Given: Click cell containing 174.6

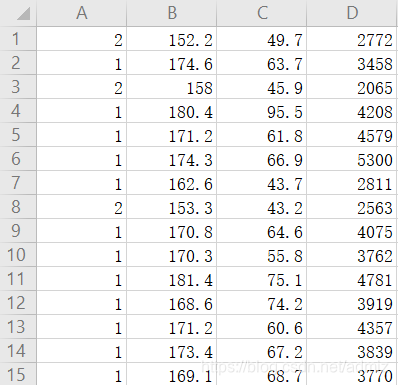Looking at the screenshot, I should (x=171, y=63).
